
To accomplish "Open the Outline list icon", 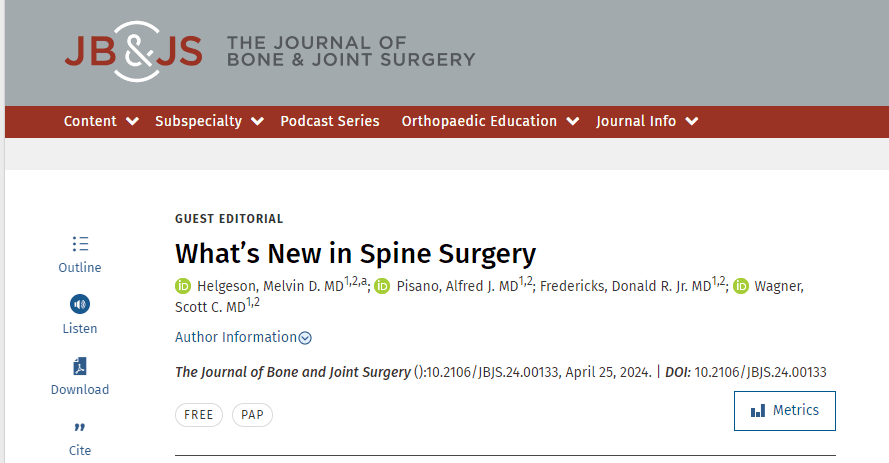I will point(80,244).
